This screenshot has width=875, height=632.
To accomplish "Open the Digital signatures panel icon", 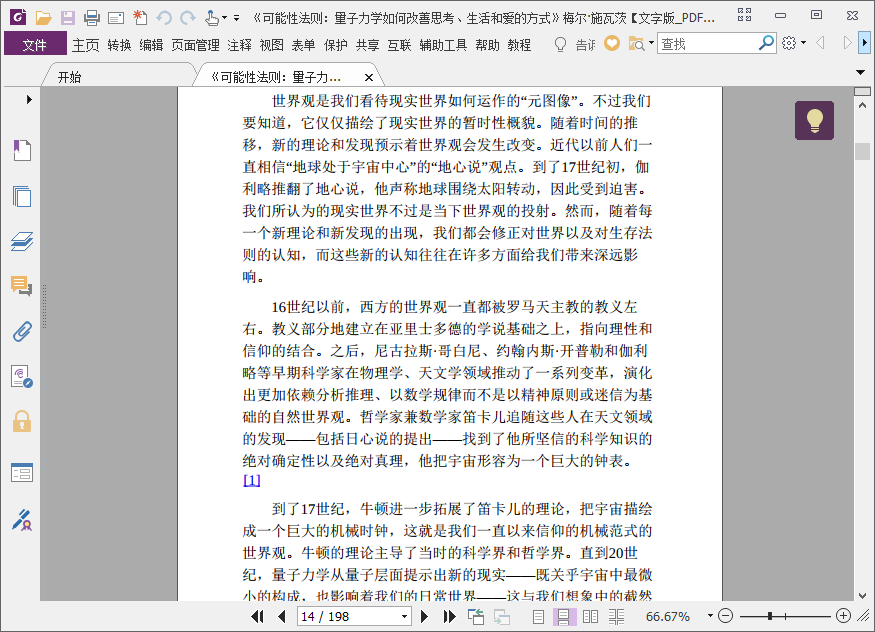I will coord(22,377).
